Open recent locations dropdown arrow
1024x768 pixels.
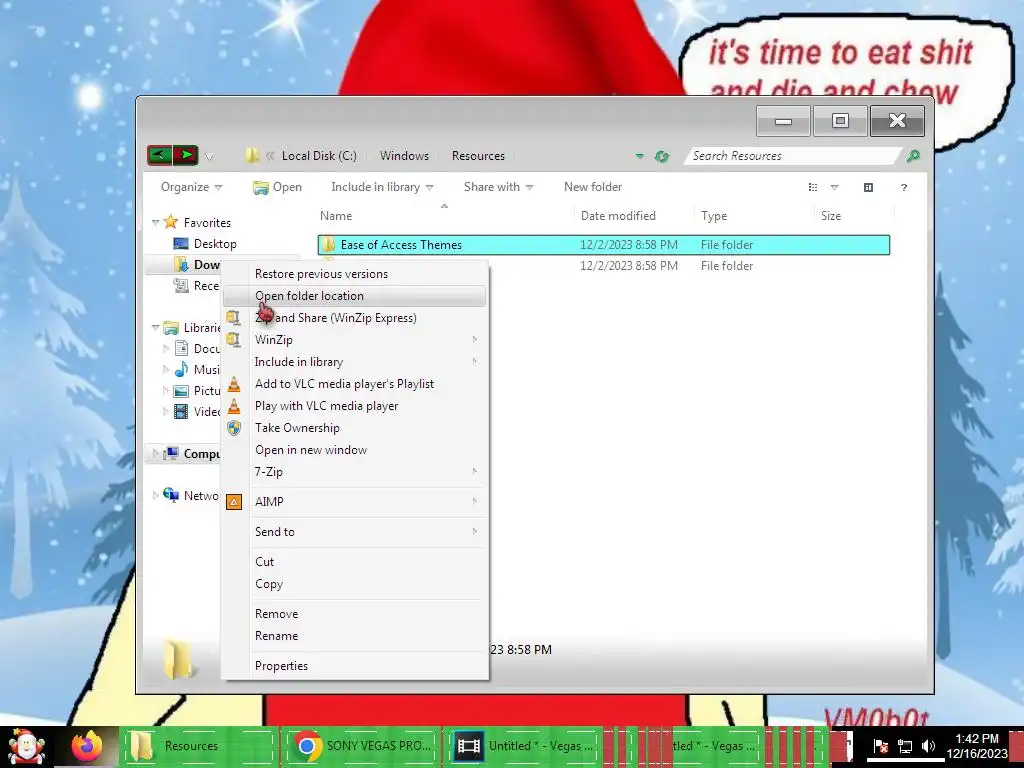[210, 156]
